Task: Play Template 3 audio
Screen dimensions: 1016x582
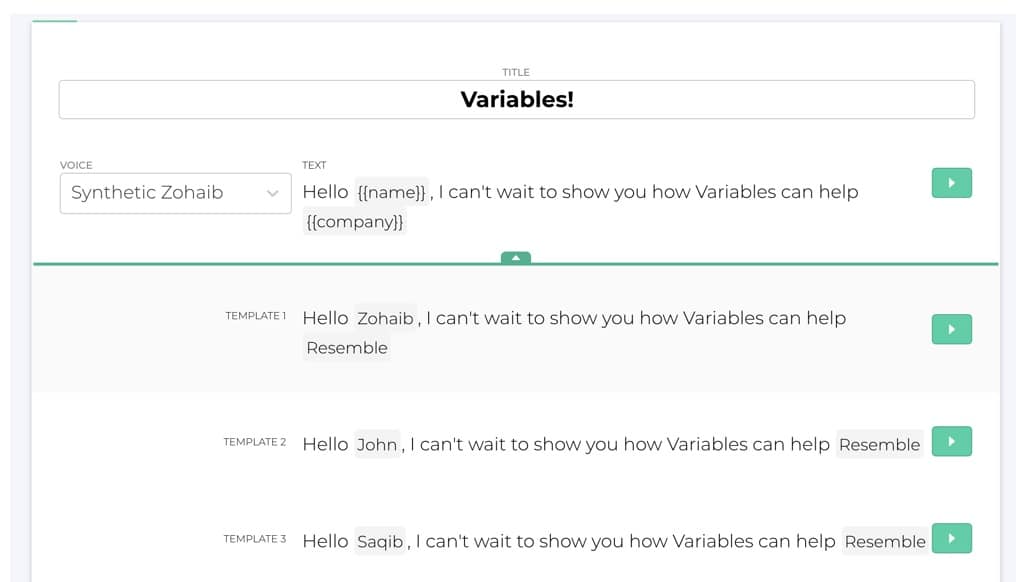Action: tap(951, 538)
